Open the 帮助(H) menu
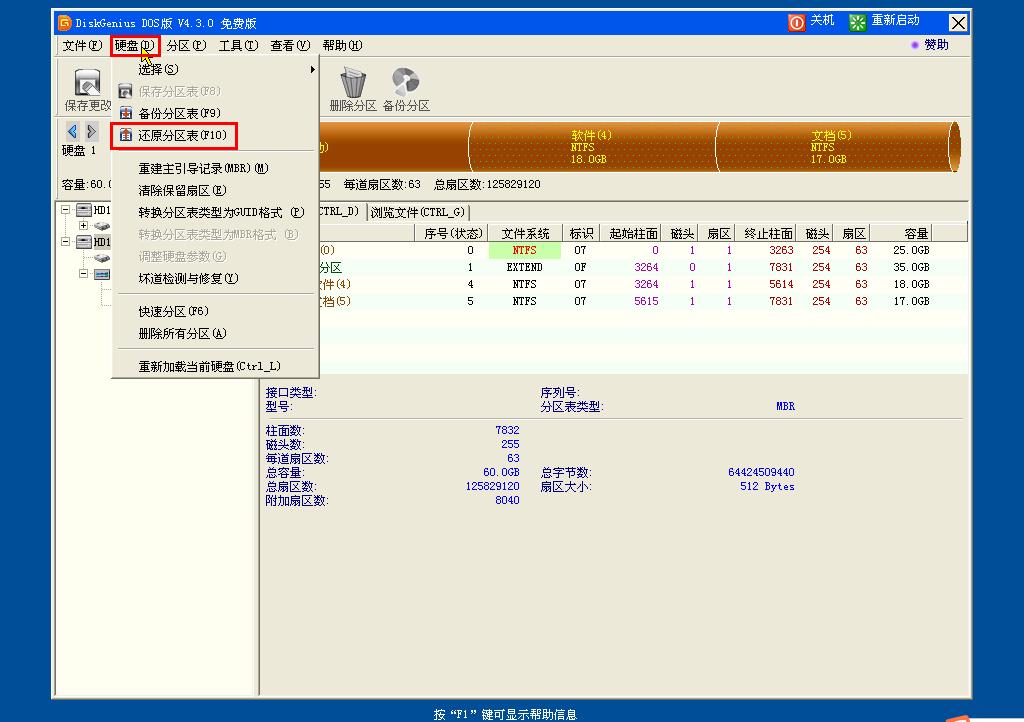The width and height of the screenshot is (1024, 722). (x=342, y=45)
